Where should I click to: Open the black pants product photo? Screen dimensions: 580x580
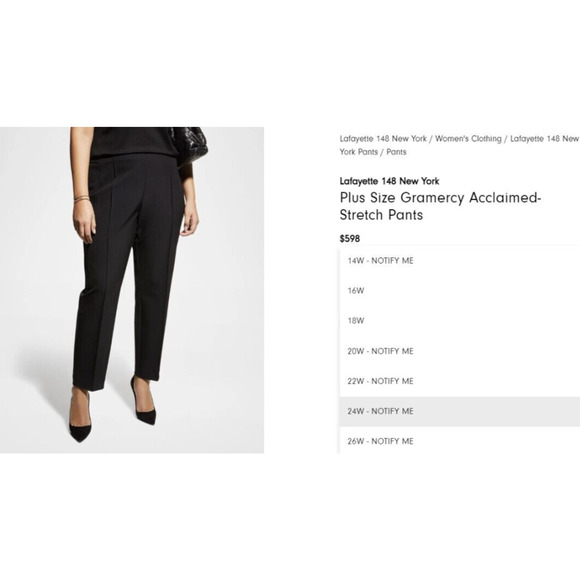[132, 290]
